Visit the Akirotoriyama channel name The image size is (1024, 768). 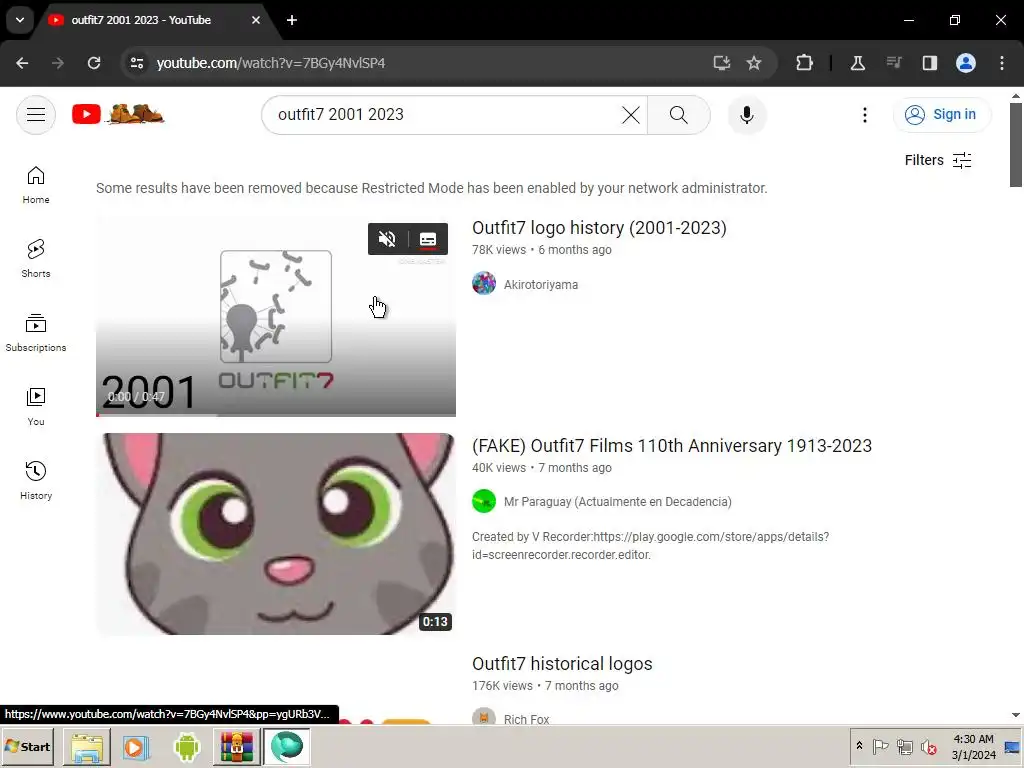[541, 285]
